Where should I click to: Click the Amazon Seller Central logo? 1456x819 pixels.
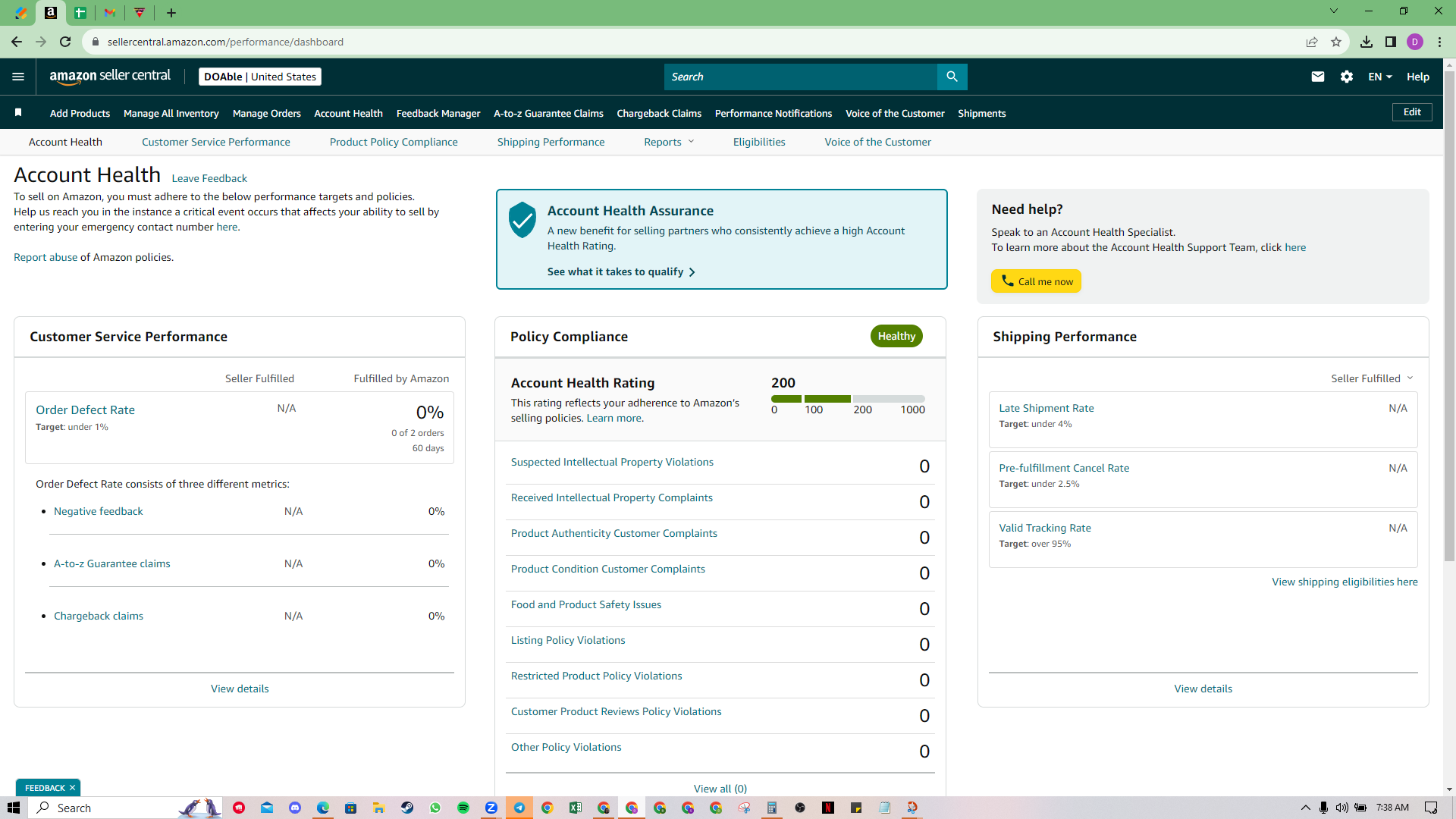[x=110, y=77]
